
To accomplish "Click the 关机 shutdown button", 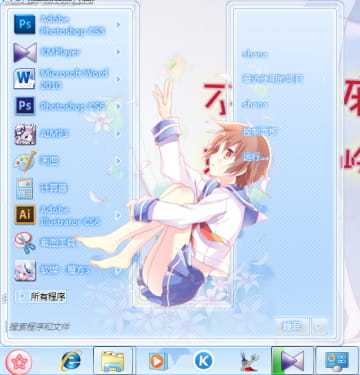I will [x=292, y=326].
